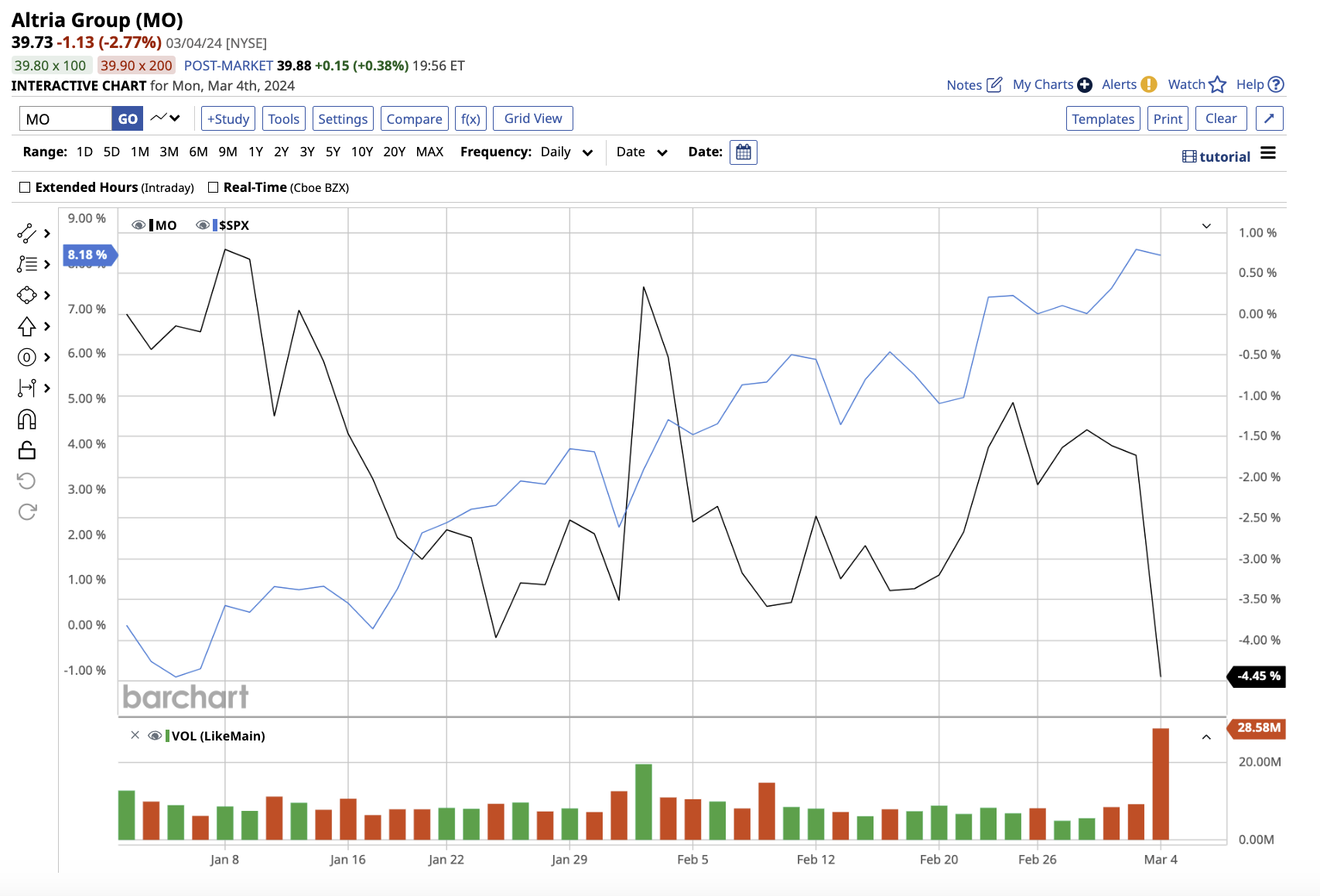Click the Watch star icon

coord(1217,84)
